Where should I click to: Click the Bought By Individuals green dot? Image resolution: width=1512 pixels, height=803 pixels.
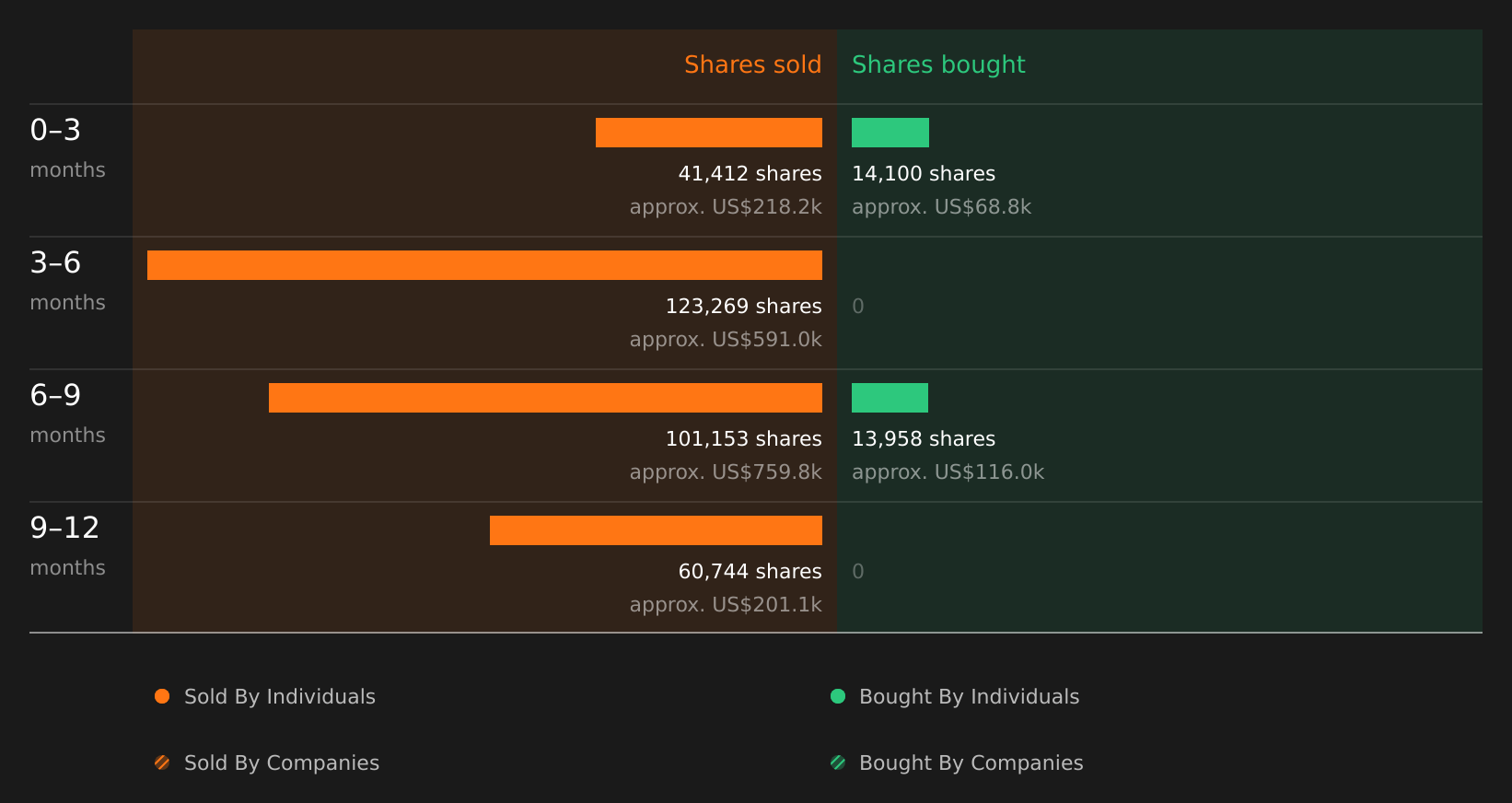coord(838,696)
